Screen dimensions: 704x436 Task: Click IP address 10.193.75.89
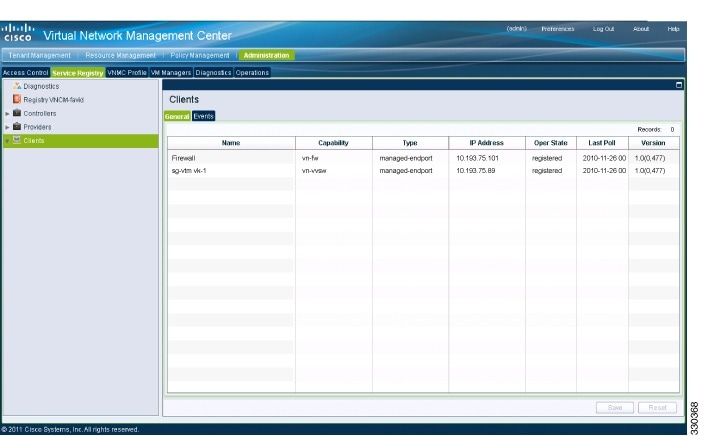(475, 171)
